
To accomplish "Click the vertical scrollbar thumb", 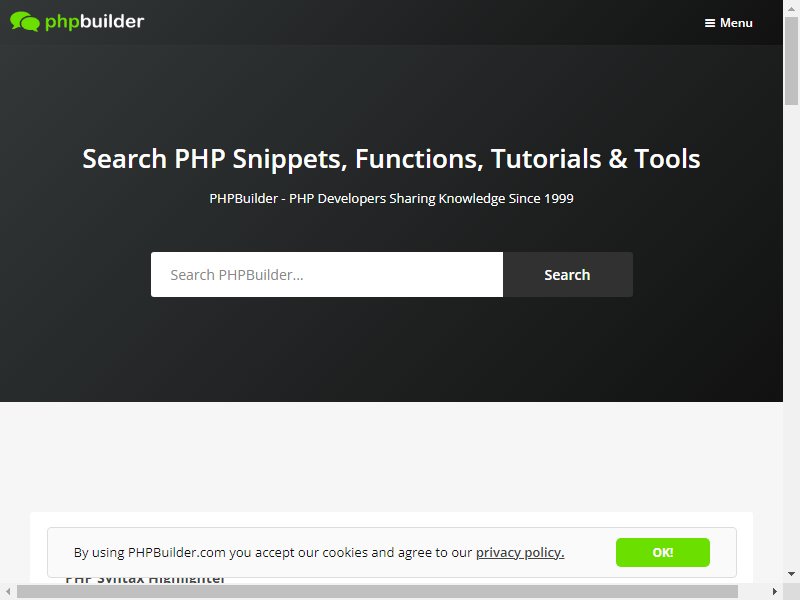I will click(x=791, y=61).
